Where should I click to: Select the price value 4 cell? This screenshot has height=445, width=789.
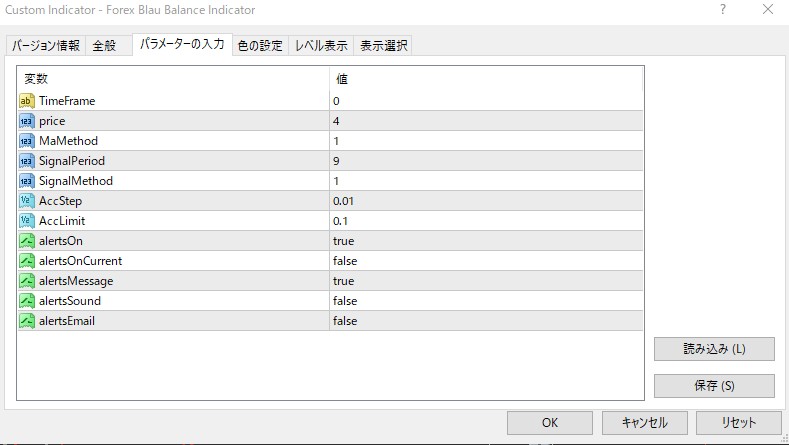point(486,121)
